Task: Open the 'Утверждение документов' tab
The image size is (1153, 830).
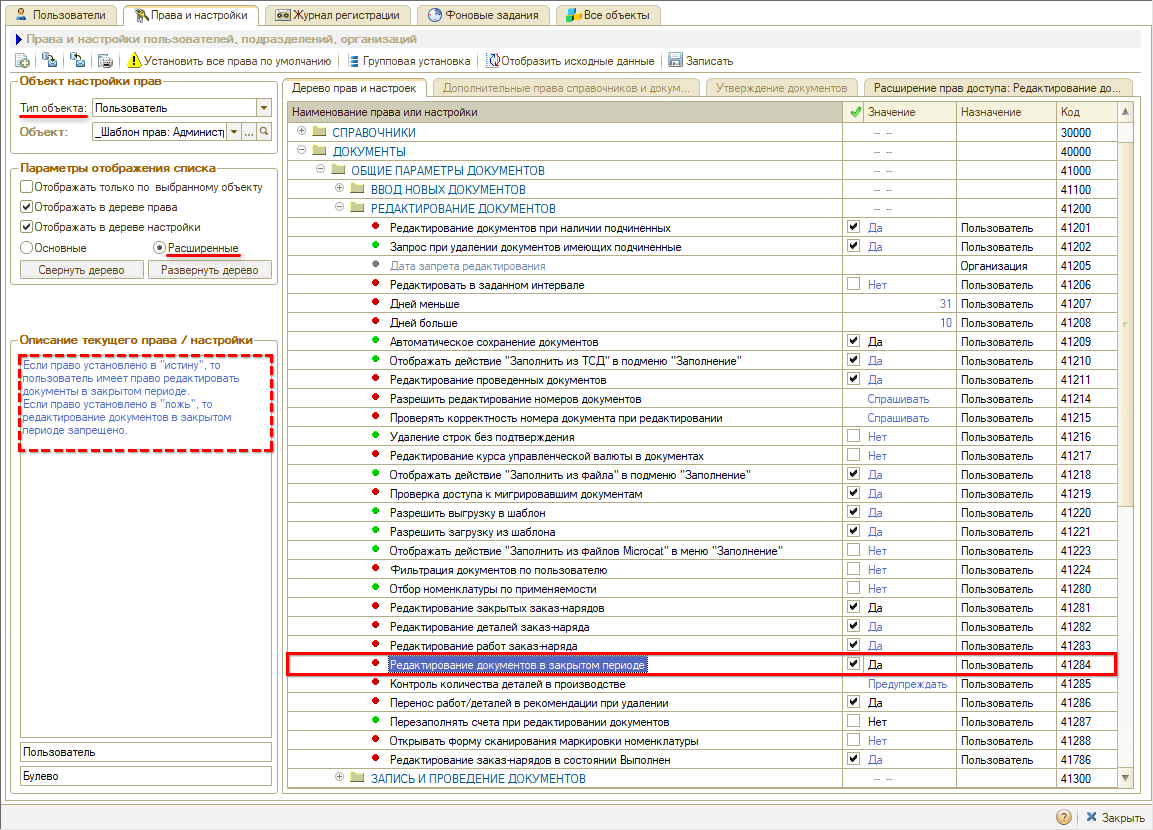Action: coord(785,88)
